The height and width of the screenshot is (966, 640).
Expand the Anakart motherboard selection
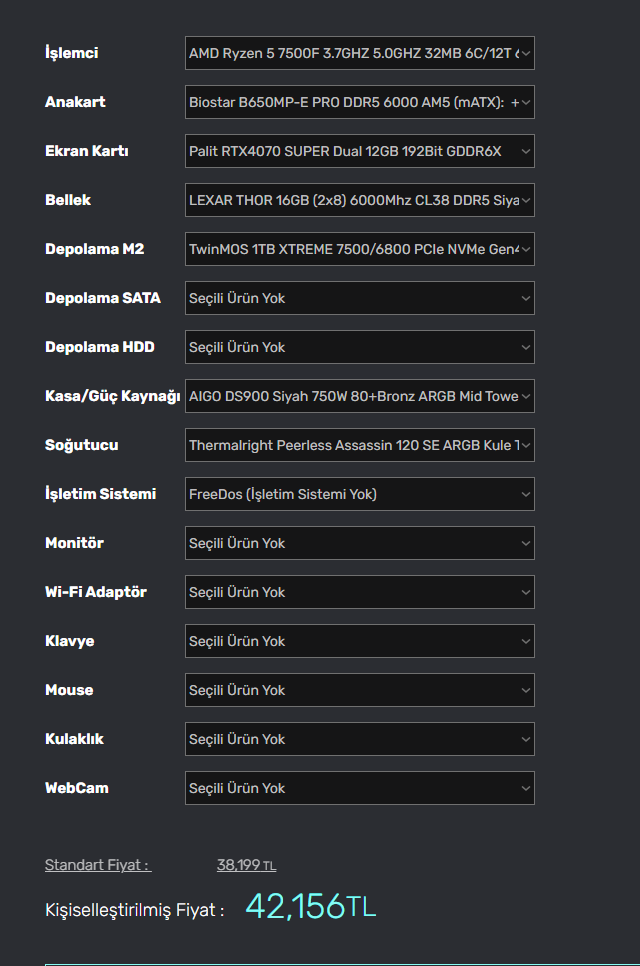[x=359, y=102]
